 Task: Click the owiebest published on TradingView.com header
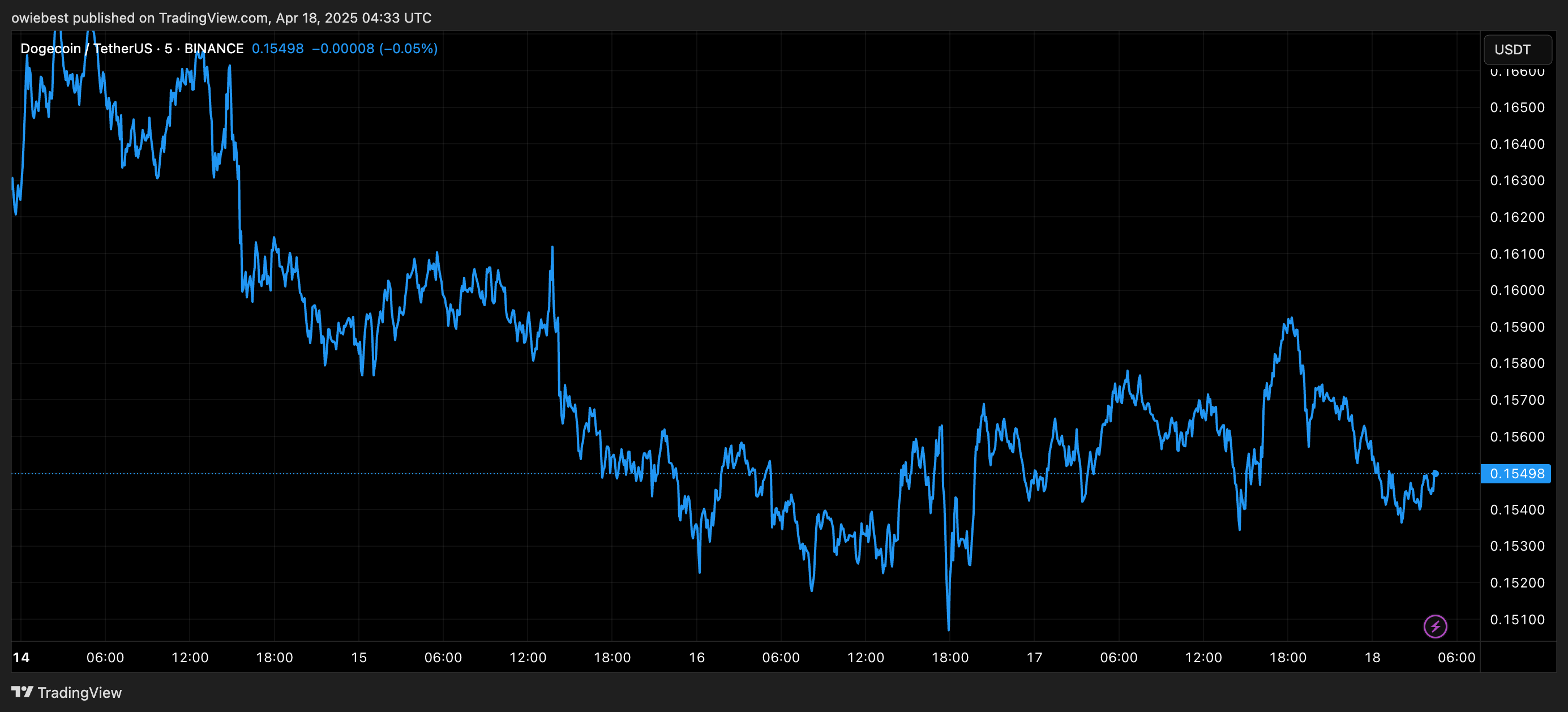(221, 18)
